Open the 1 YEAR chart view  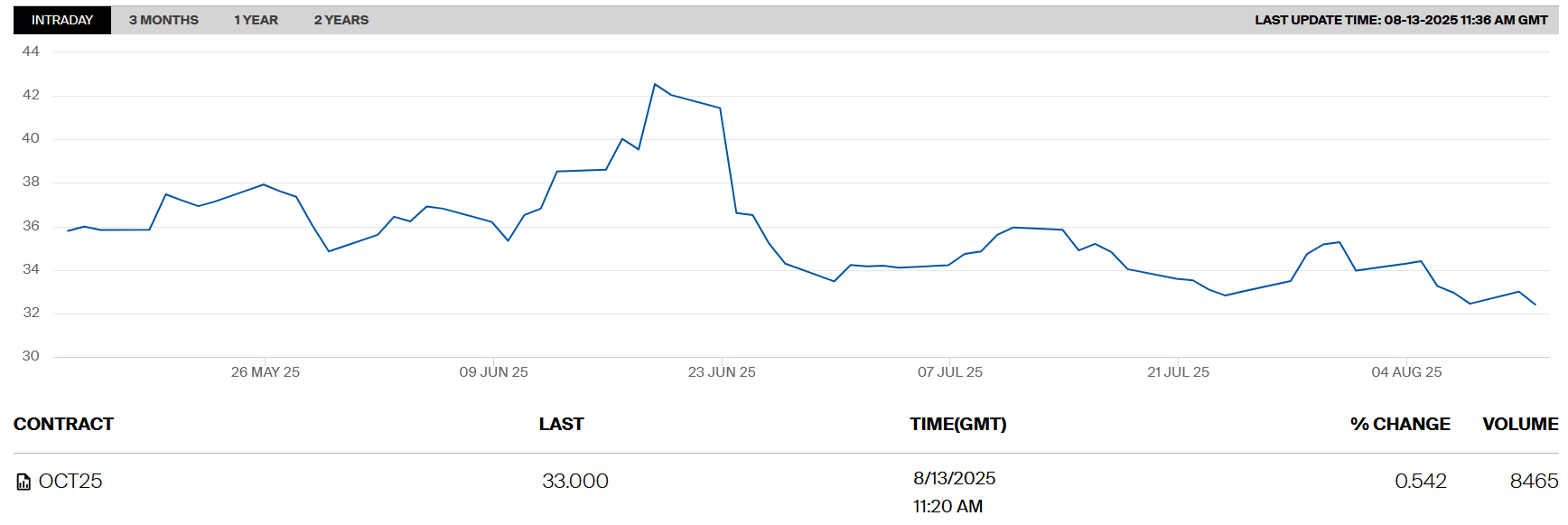tap(256, 20)
